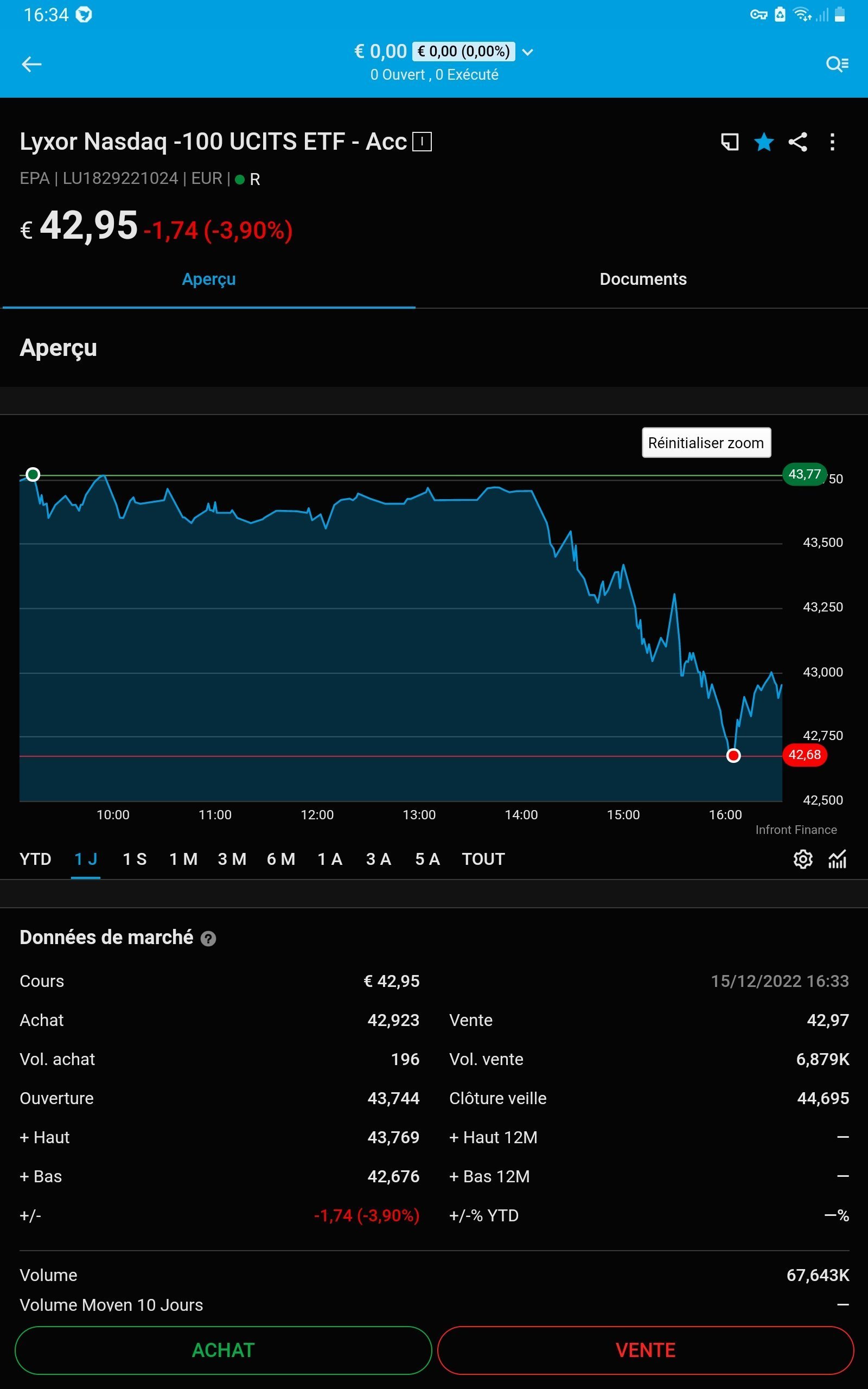Image resolution: width=868 pixels, height=1389 pixels.
Task: Tap the 43,77 green price label
Action: coord(805,474)
